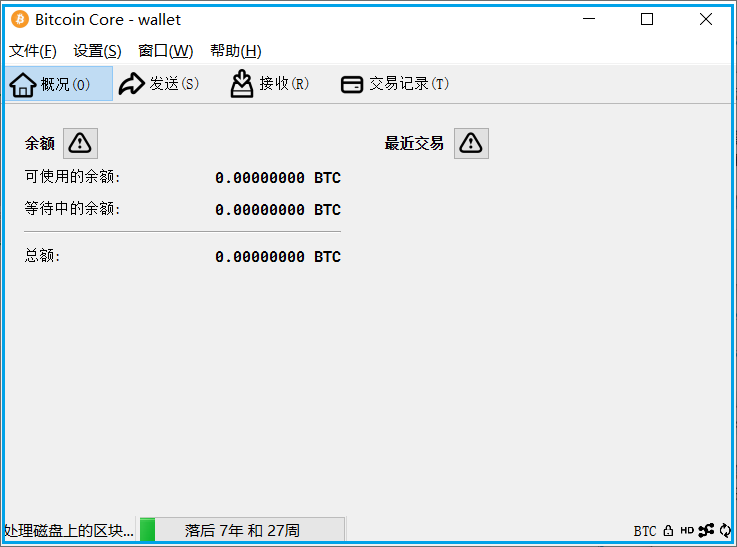
Task: Maximize the Bitcoin Core window
Action: tap(647, 19)
